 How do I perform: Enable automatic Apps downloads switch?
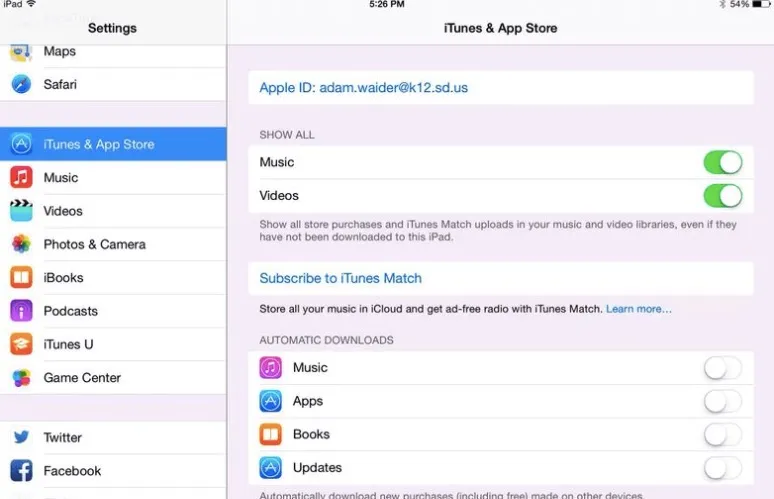pyautogui.click(x=723, y=401)
